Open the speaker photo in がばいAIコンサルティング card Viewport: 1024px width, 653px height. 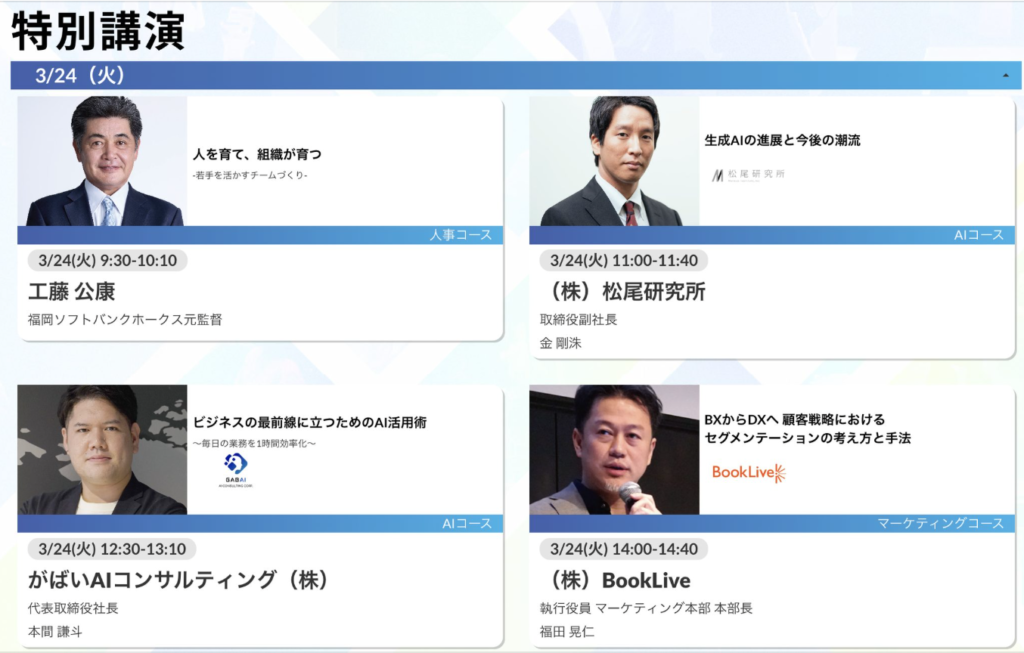pos(103,450)
